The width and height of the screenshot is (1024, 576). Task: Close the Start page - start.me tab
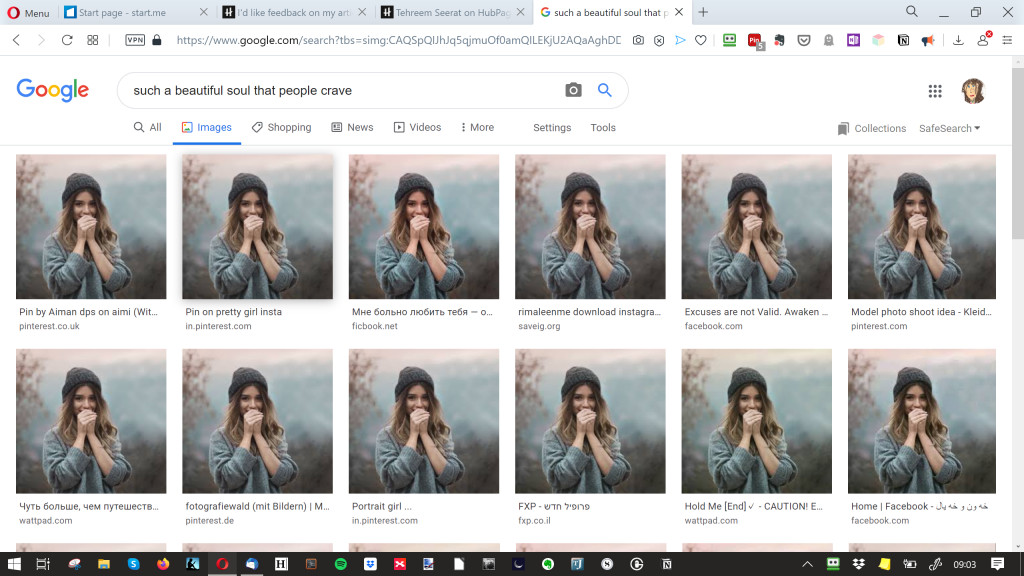coord(203,12)
